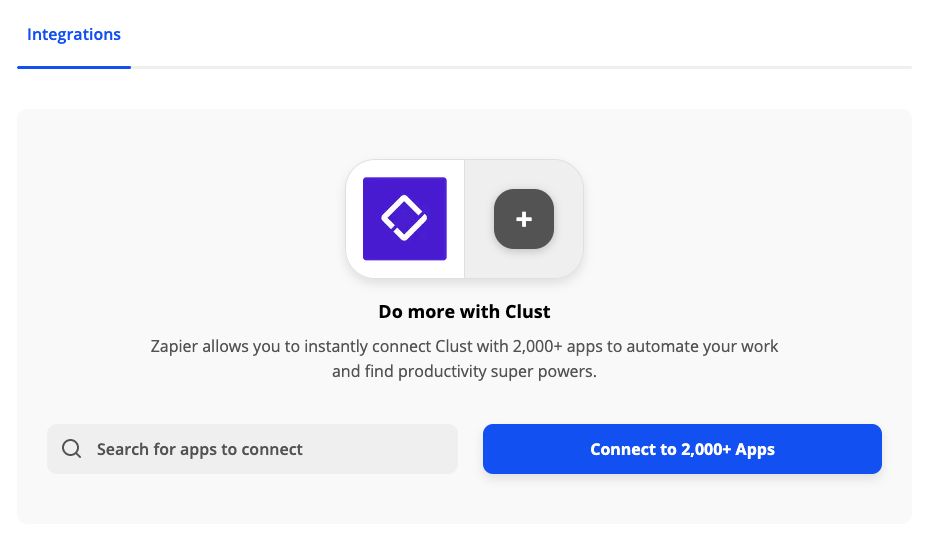Click the blue underline beneath Integrations
This screenshot has height=556, width=942.
74,67
